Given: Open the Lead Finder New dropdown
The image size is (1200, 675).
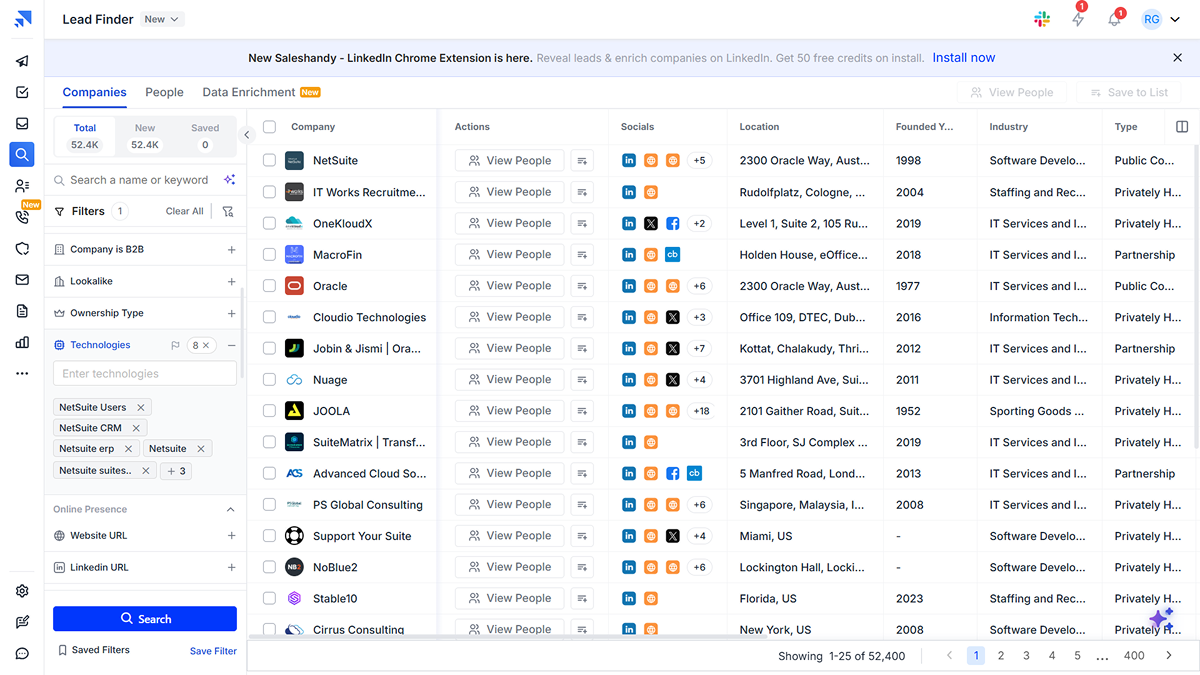Looking at the screenshot, I should tap(161, 19).
